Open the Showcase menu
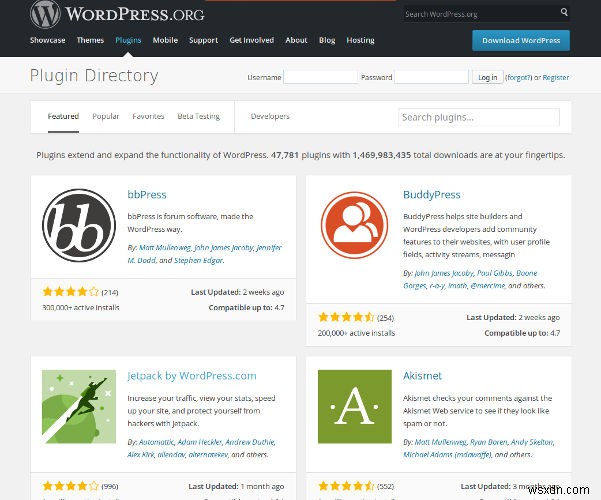601x500 pixels. pos(48,40)
